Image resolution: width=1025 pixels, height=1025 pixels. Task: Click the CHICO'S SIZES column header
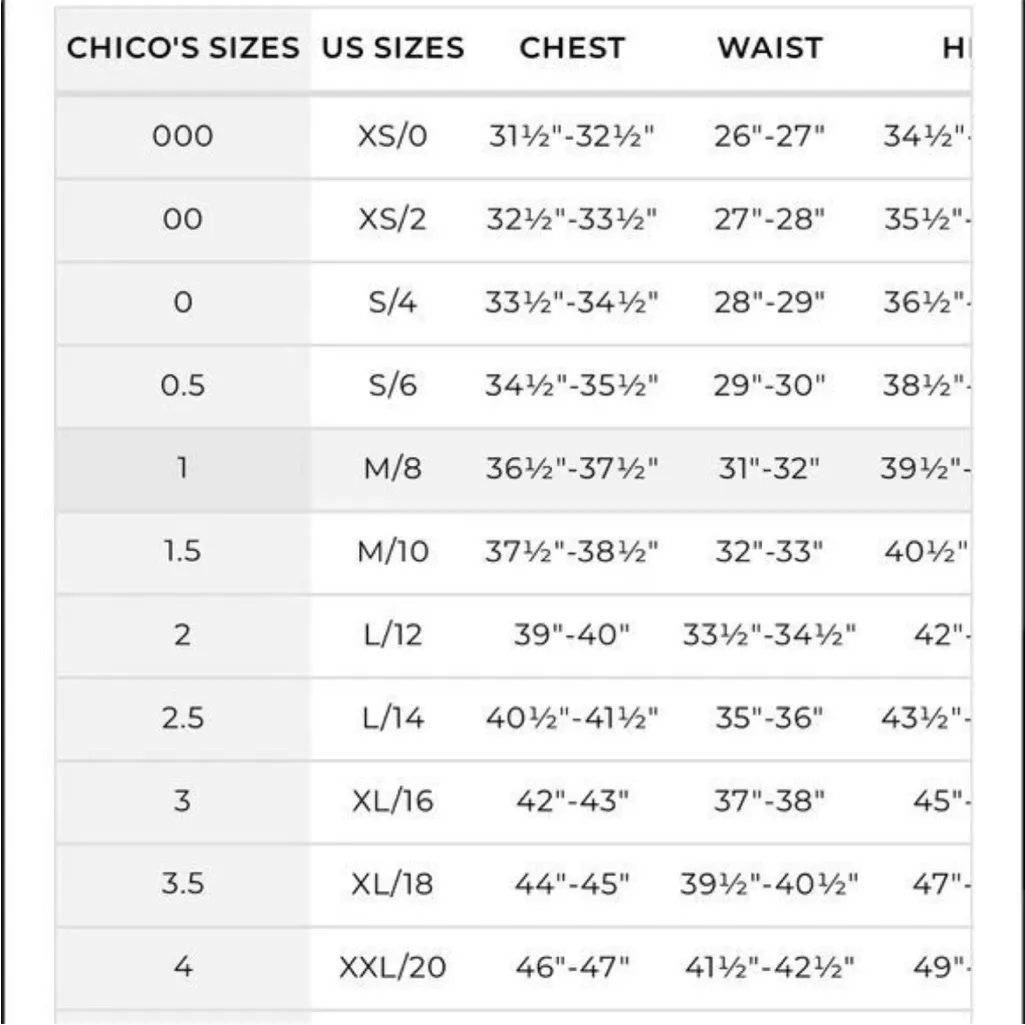(182, 48)
